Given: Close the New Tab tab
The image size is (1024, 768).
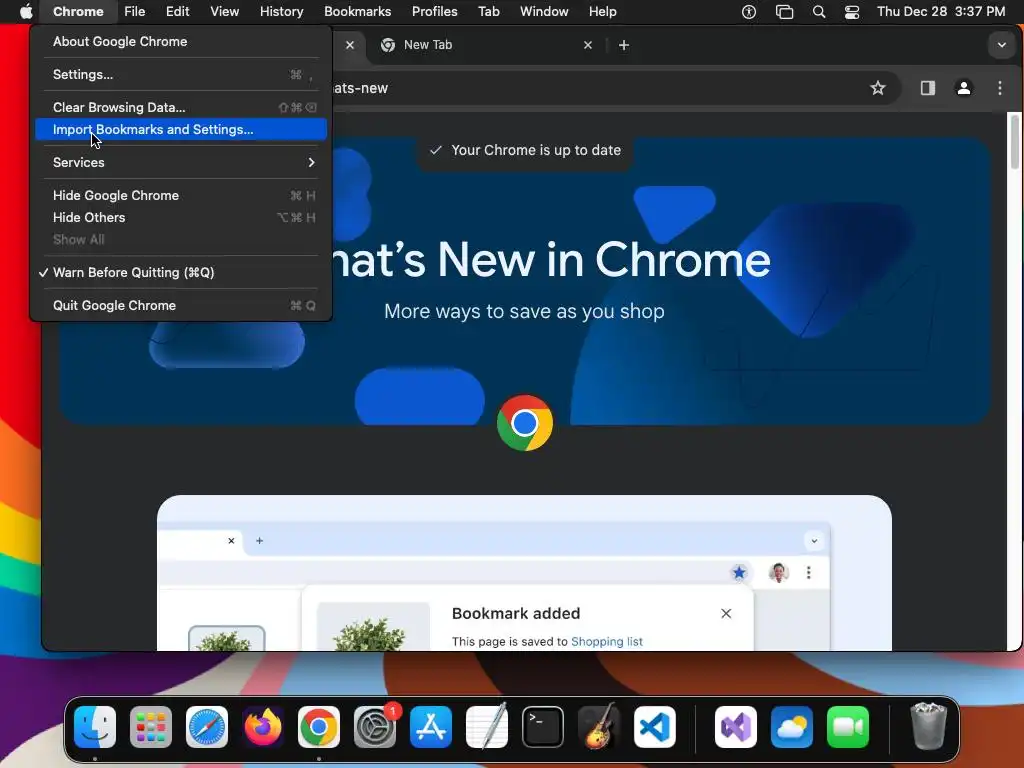Looking at the screenshot, I should (588, 45).
